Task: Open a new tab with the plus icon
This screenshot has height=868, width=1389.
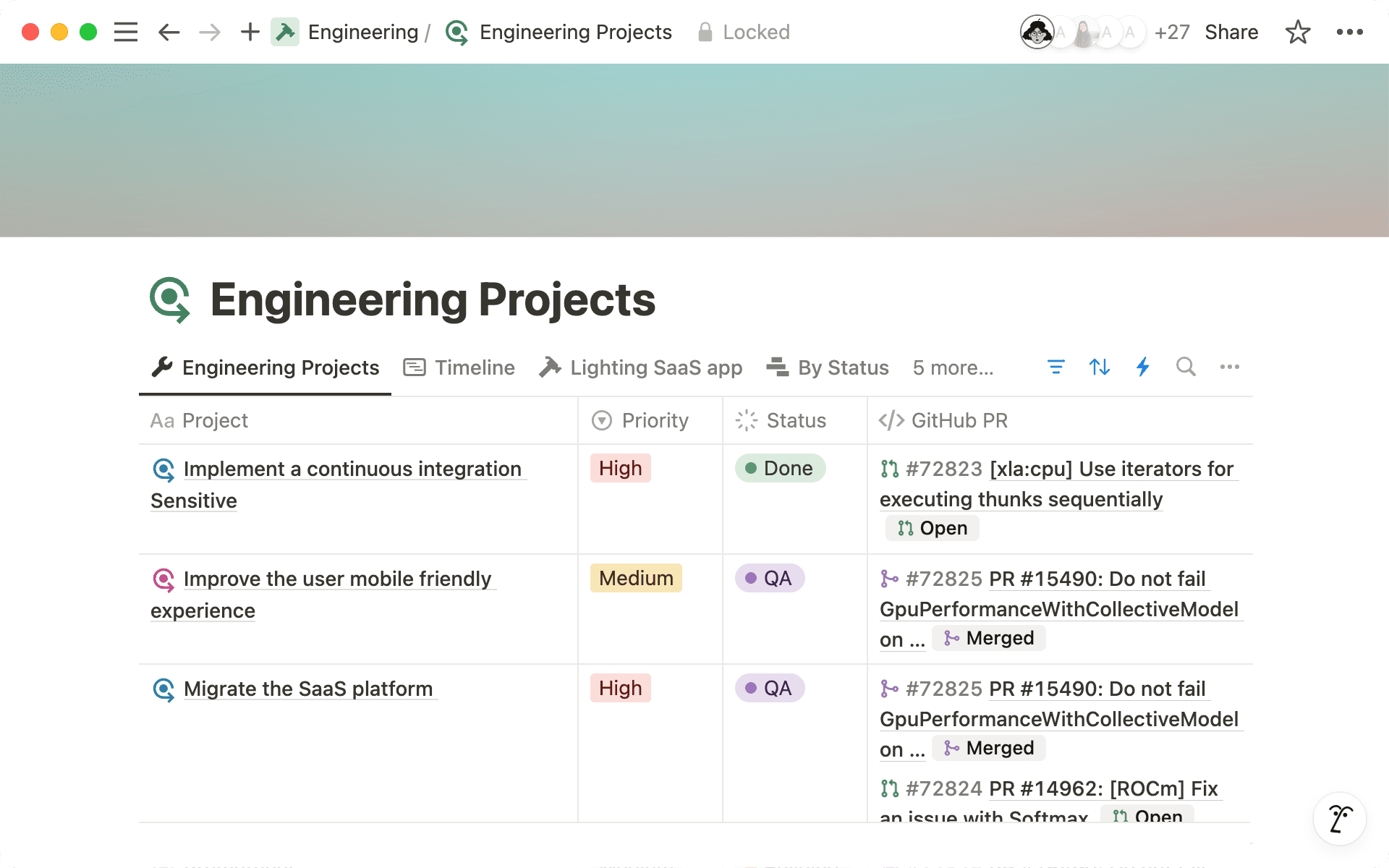Action: [x=250, y=32]
